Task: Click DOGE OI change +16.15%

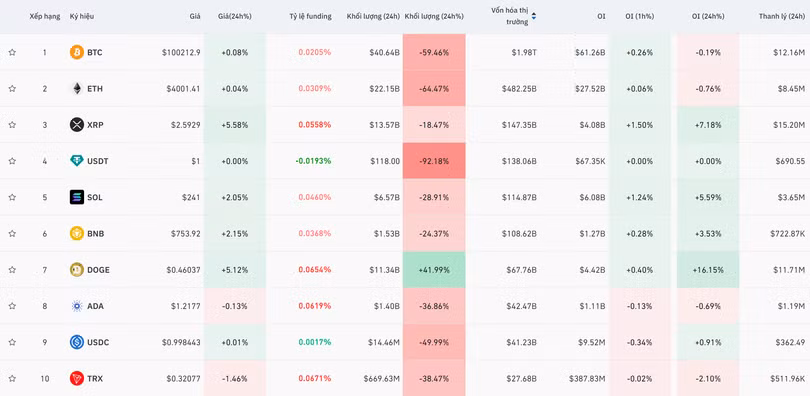Action: click(708, 270)
